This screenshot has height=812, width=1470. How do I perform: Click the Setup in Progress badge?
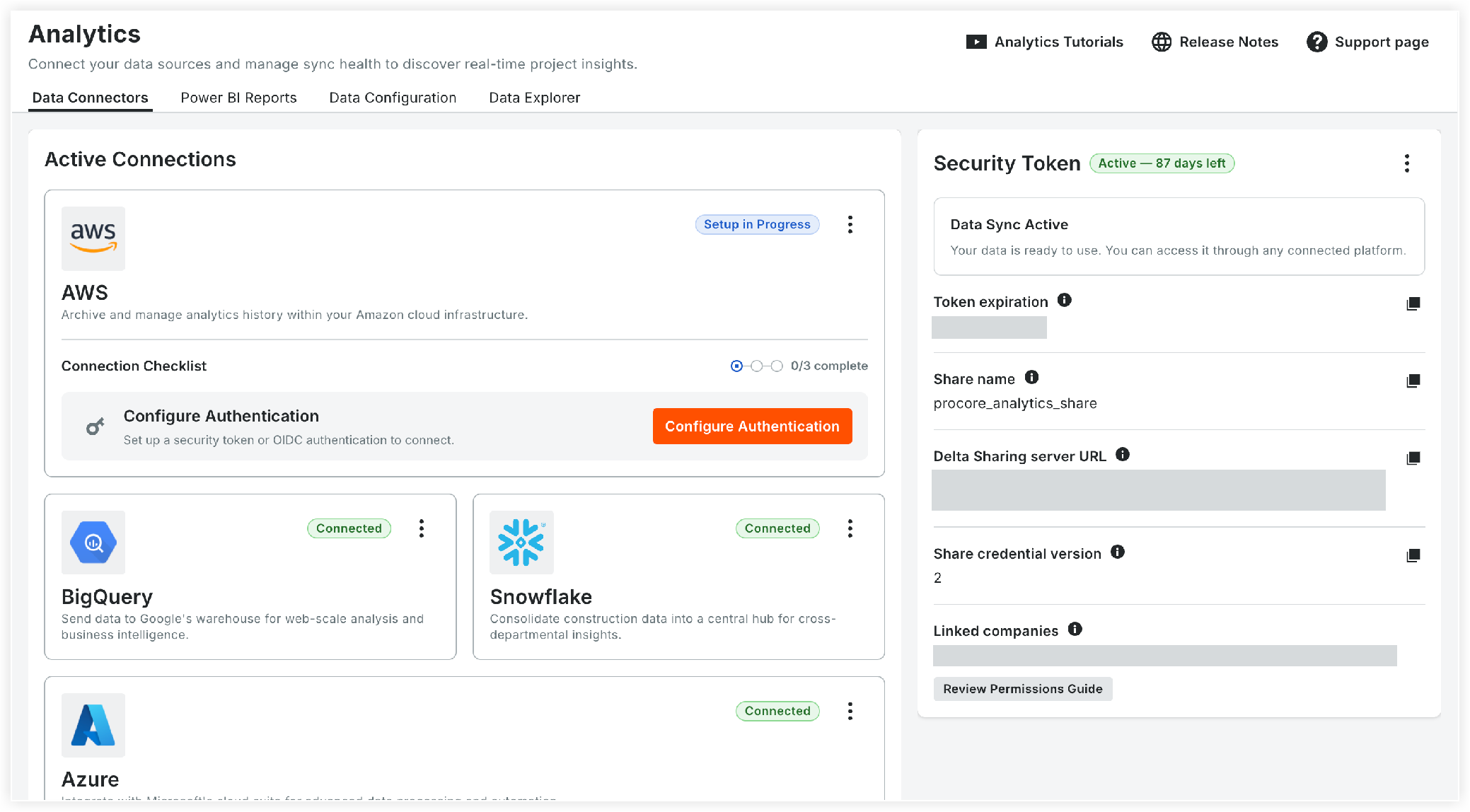pyautogui.click(x=758, y=224)
